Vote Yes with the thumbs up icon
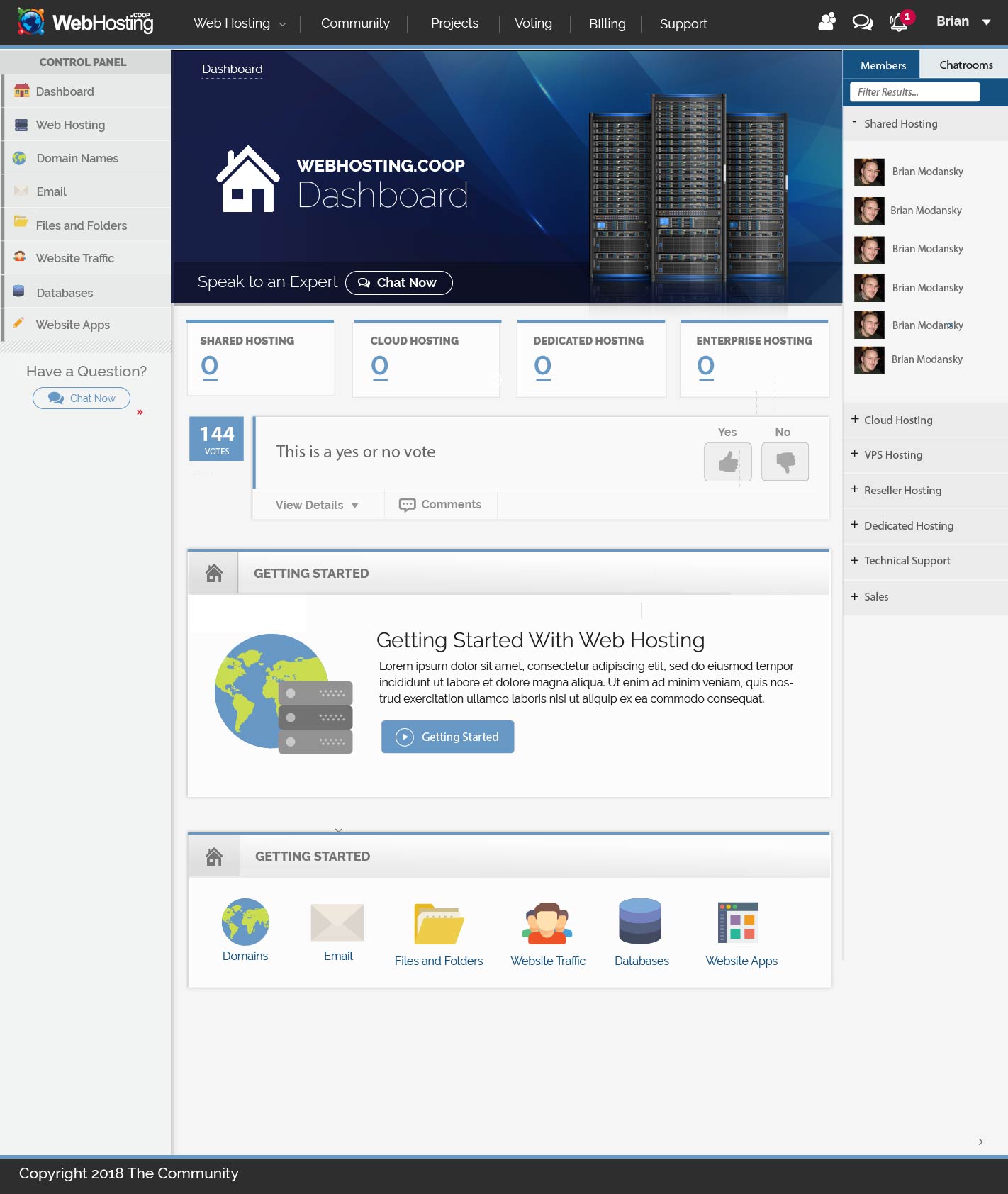The height and width of the screenshot is (1194, 1008). click(x=728, y=462)
